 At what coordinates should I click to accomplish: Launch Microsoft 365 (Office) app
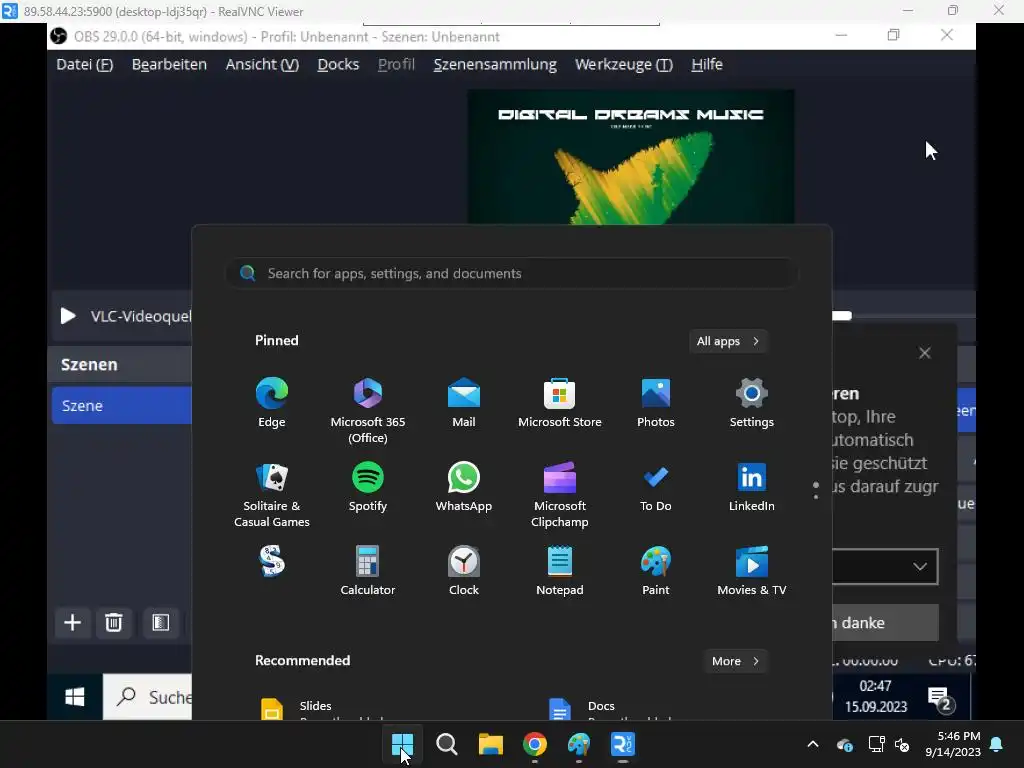pos(368,411)
